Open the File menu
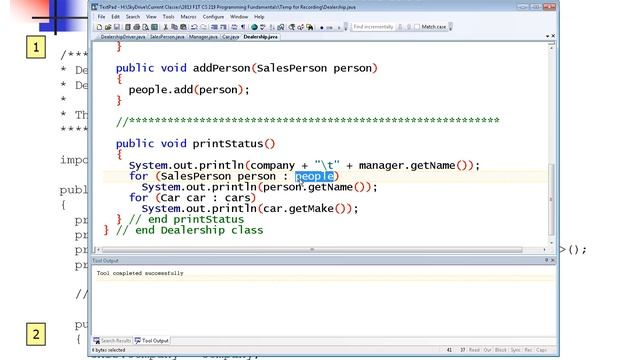Screen dimensions: 640x360 click(101, 17)
